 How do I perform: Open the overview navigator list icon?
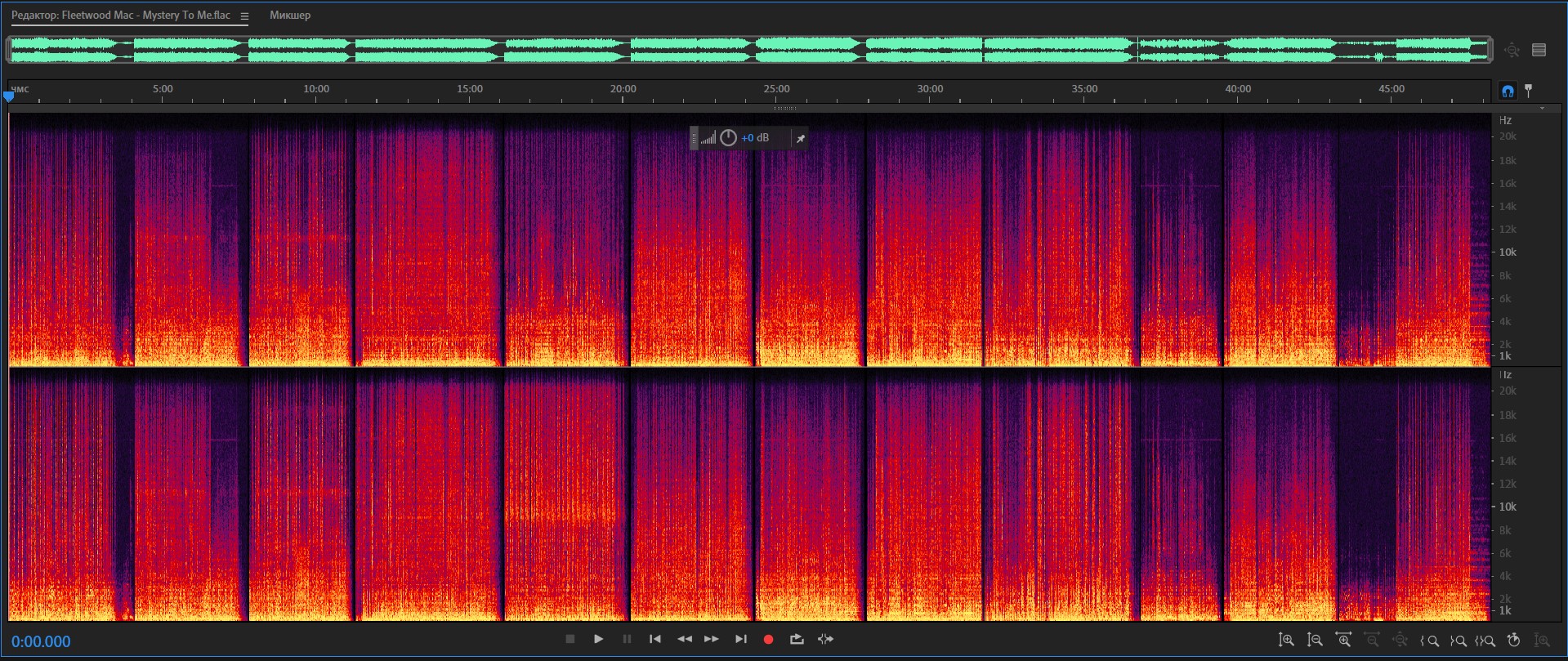point(1539,50)
